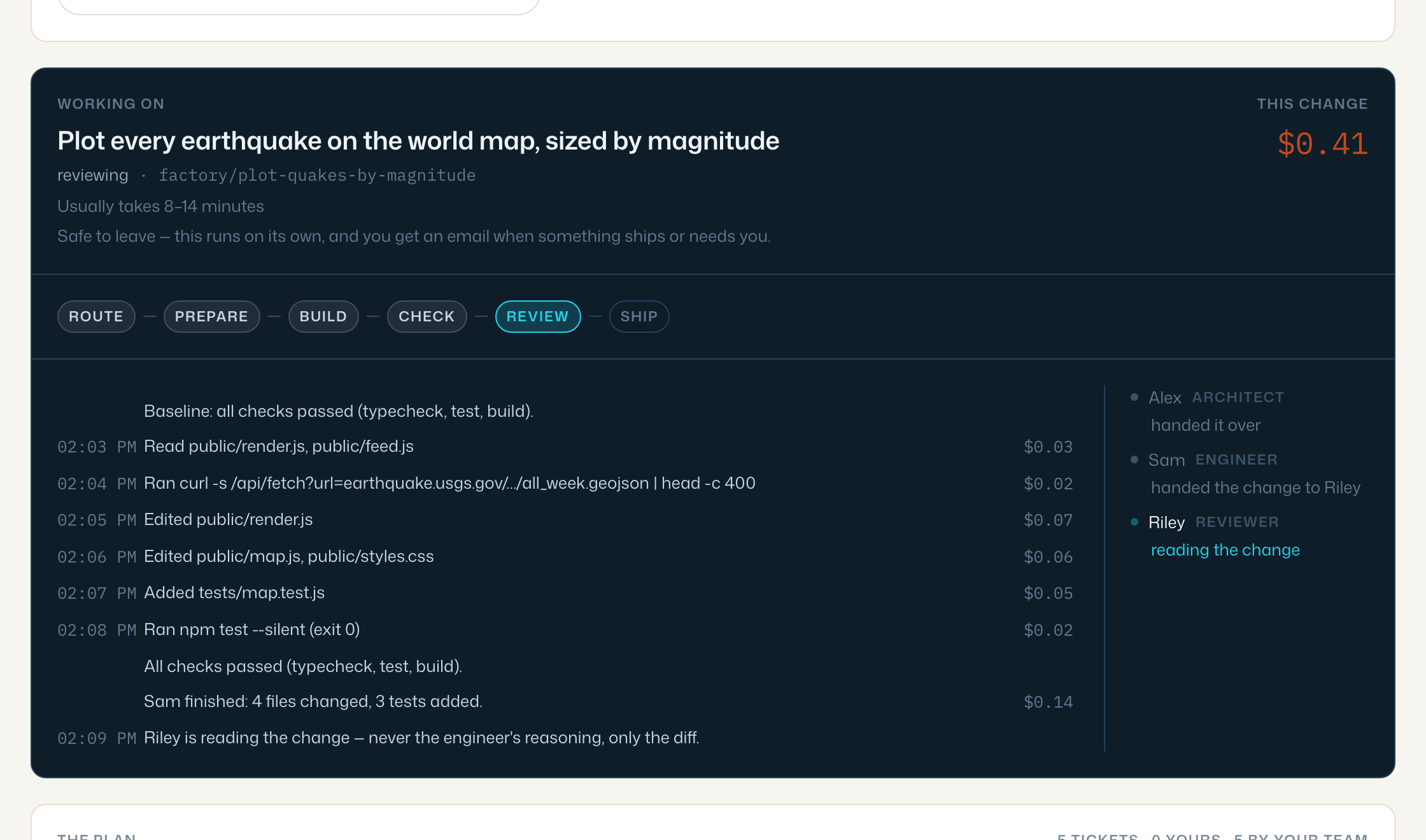Viewport: 1426px width, 840px height.
Task: Select log entry 'Read public/render.js, public/feed.js'
Action: (279, 447)
